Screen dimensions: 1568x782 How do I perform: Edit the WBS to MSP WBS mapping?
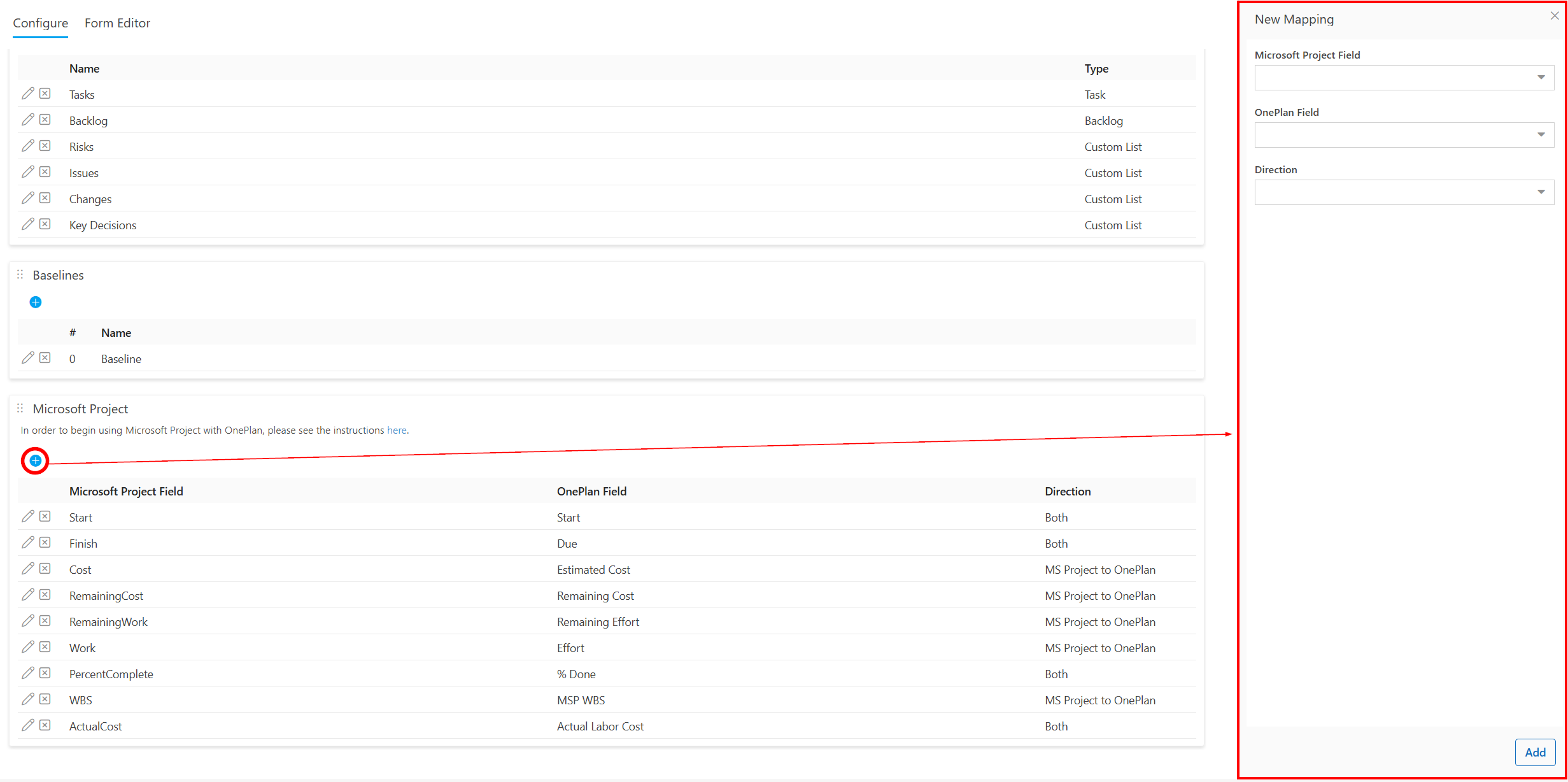pos(27,699)
